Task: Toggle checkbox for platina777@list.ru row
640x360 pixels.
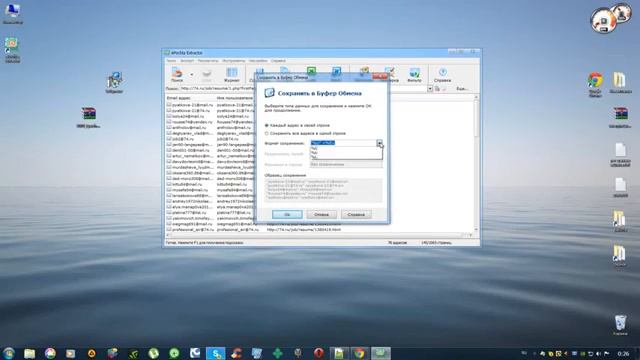Action: pyautogui.click(x=169, y=212)
